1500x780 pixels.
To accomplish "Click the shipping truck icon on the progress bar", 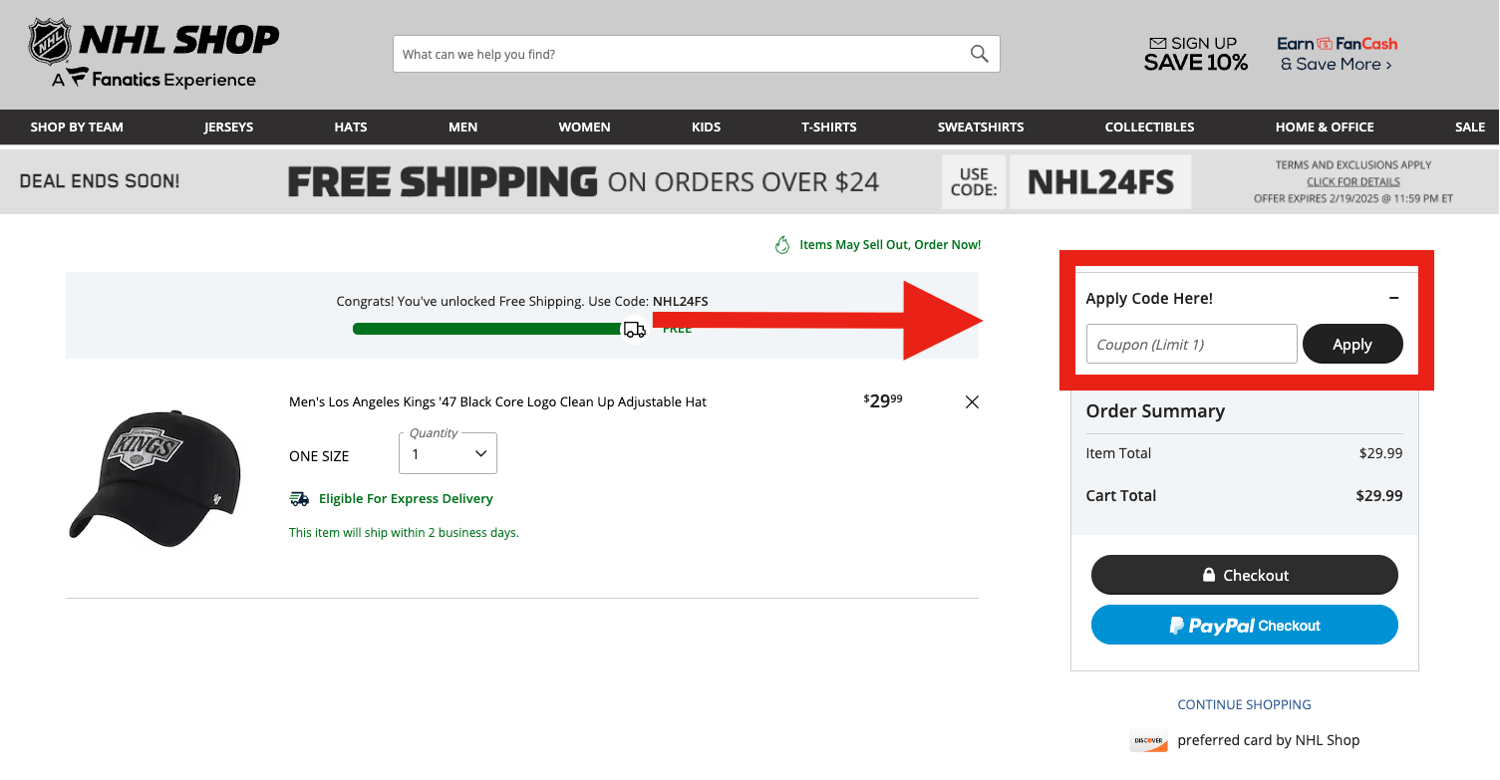I will pyautogui.click(x=635, y=328).
